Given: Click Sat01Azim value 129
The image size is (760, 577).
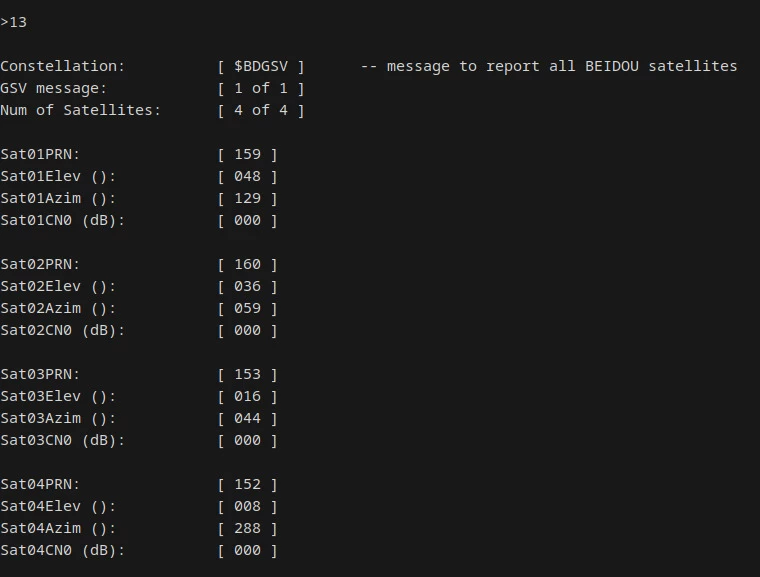Looking at the screenshot, I should click(x=248, y=198).
